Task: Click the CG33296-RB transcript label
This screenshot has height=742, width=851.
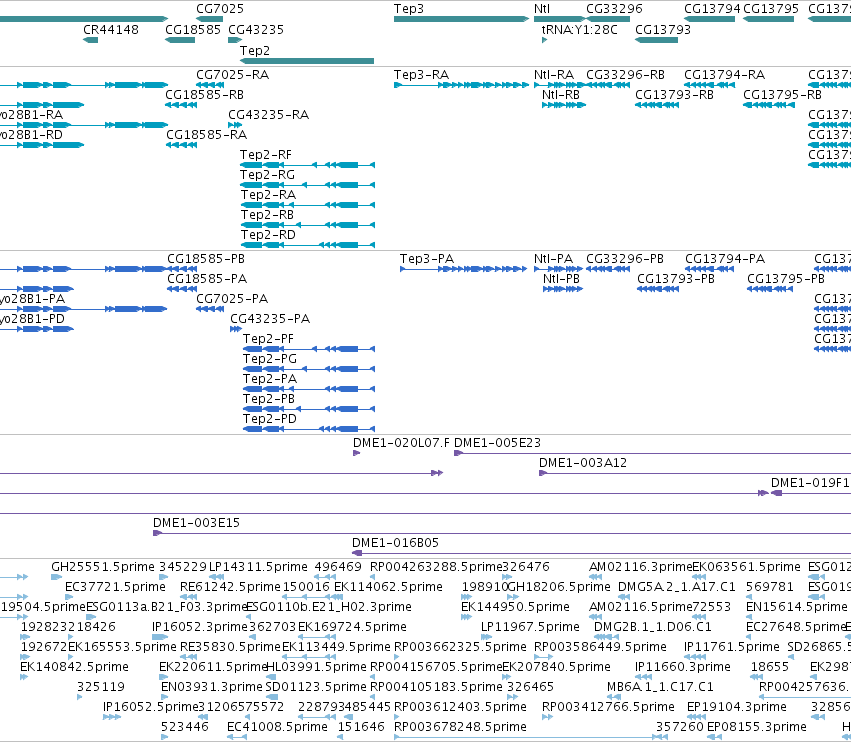Action: coord(625,74)
